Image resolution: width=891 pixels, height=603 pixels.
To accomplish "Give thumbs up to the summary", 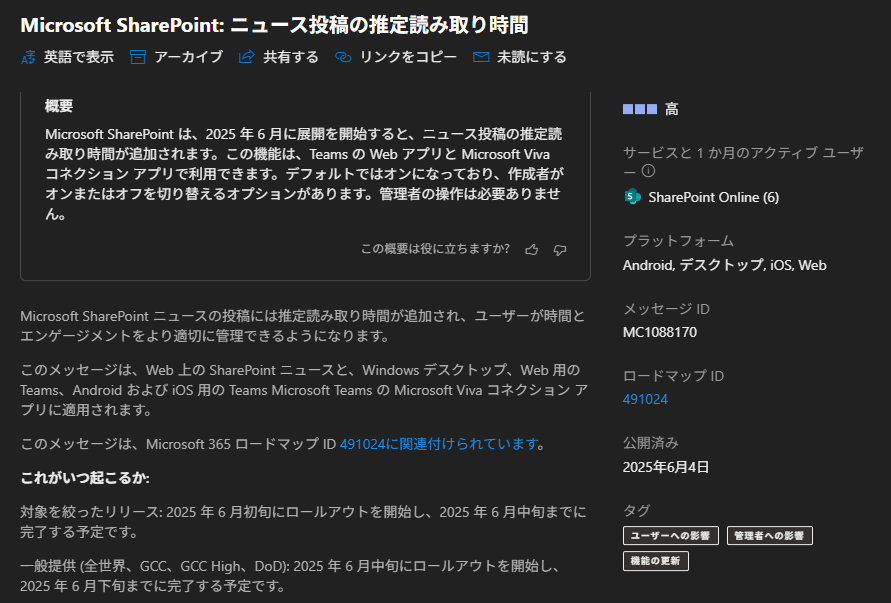I will click(x=532, y=249).
